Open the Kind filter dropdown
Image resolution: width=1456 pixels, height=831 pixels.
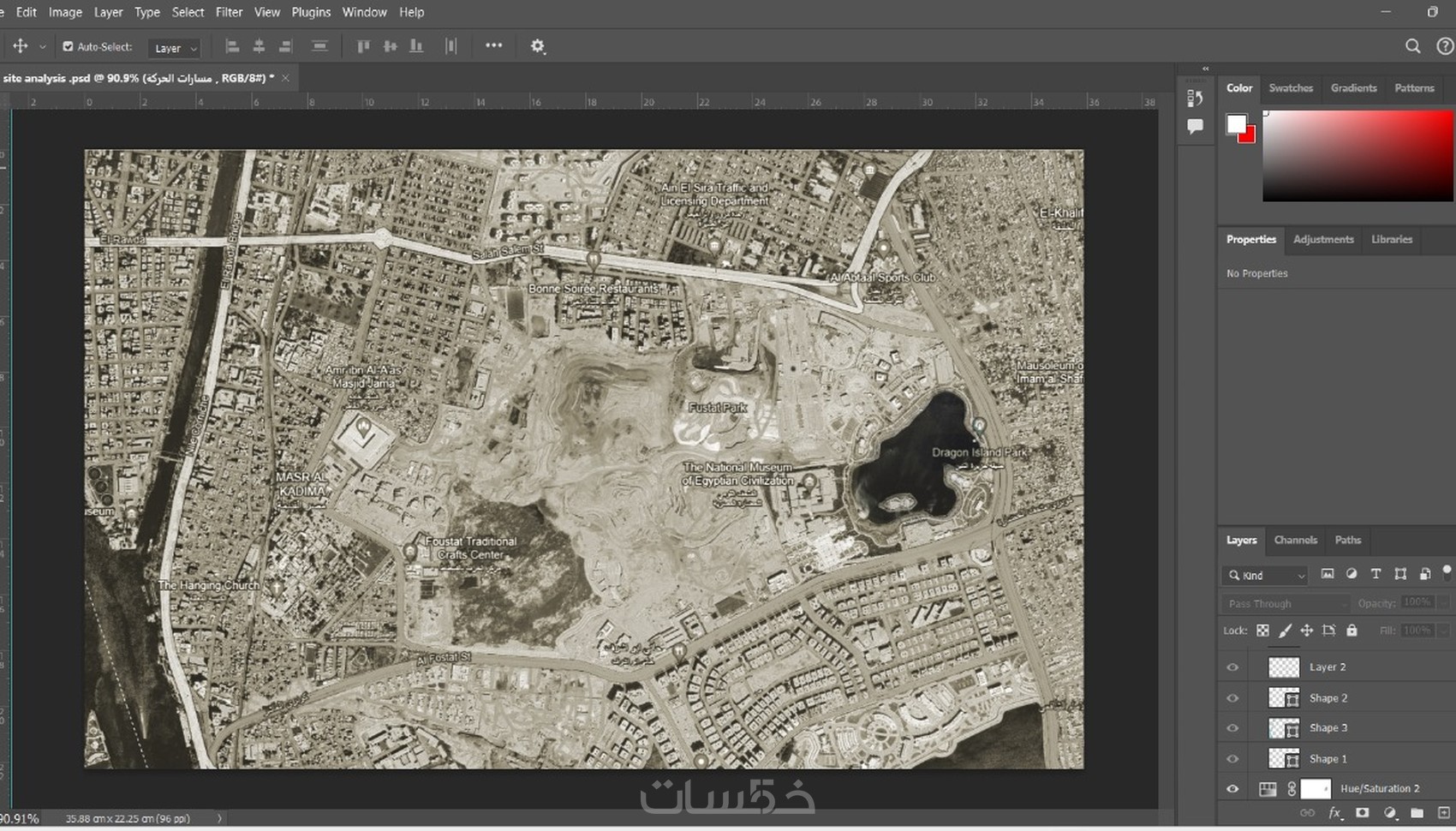click(1266, 575)
